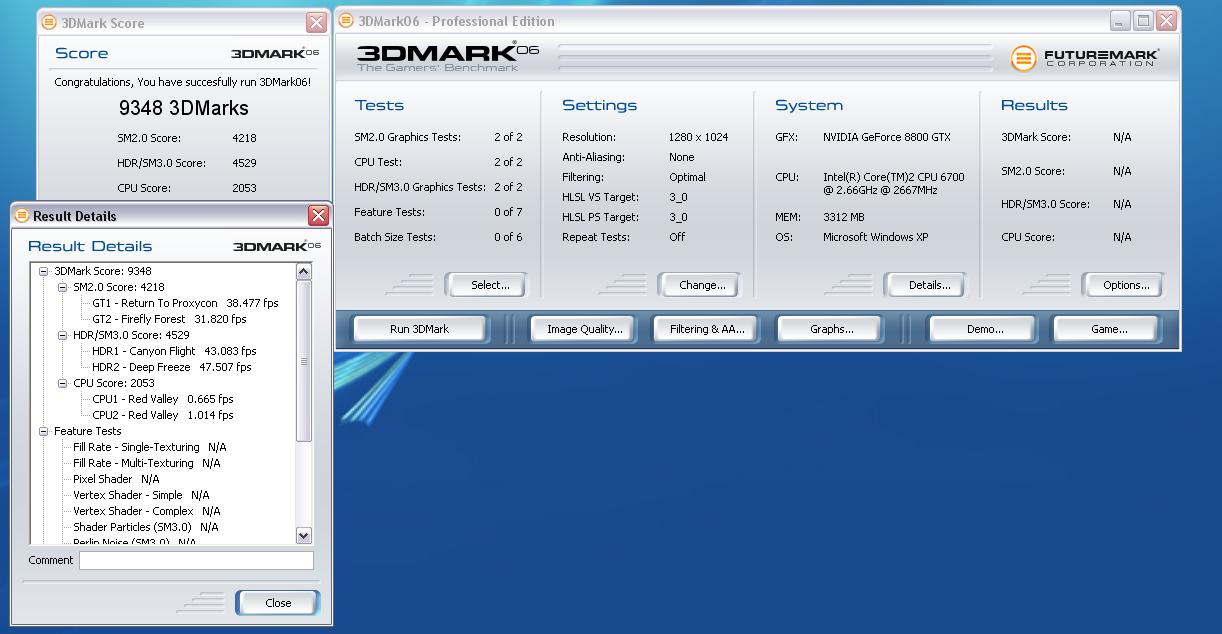The image size is (1222, 634).
Task: Click the 1280 x 1024 resolution value
Action: (x=700, y=137)
